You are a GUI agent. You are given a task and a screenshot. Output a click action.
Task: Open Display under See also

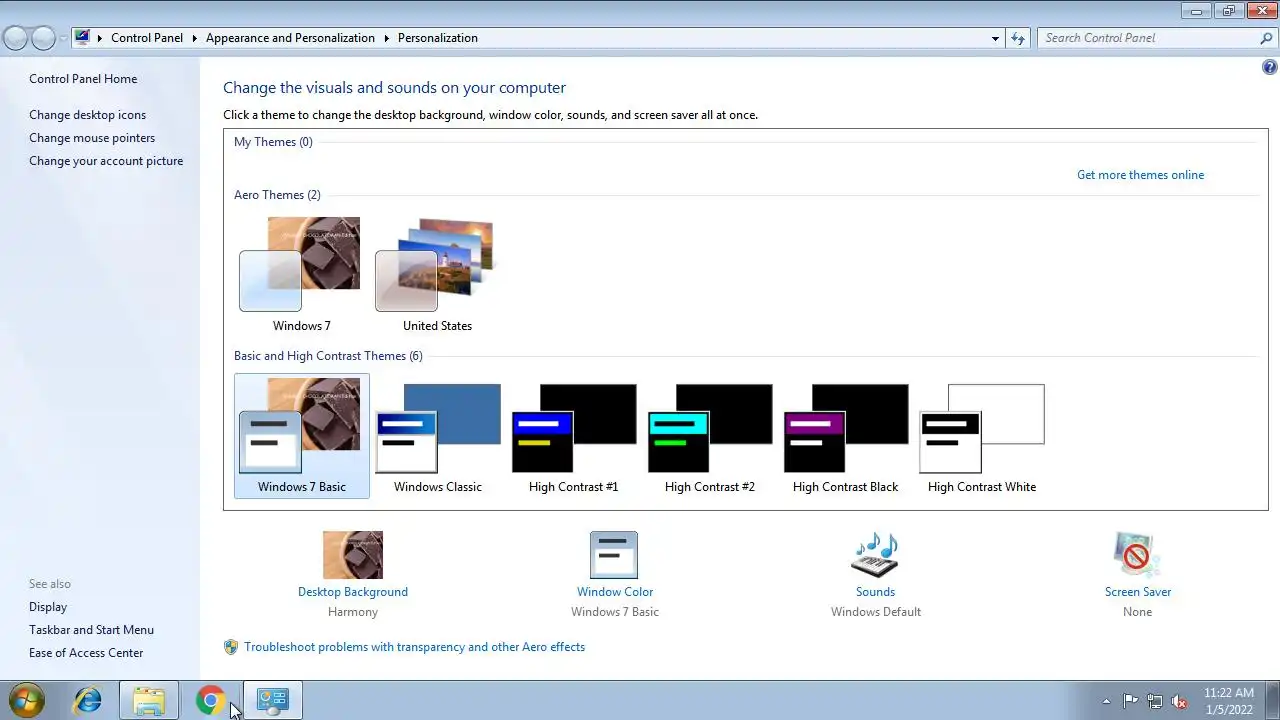coord(48,607)
